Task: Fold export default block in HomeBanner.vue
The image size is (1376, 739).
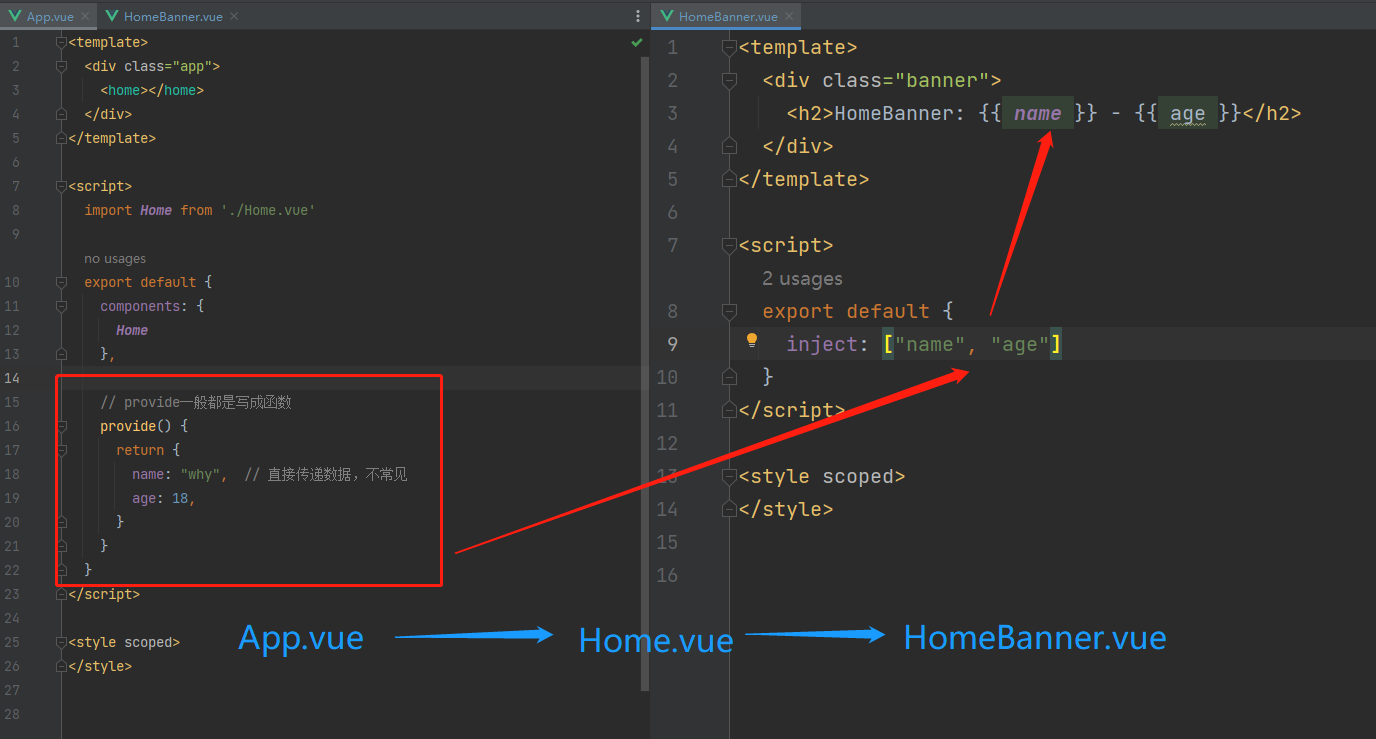Action: coord(730,312)
